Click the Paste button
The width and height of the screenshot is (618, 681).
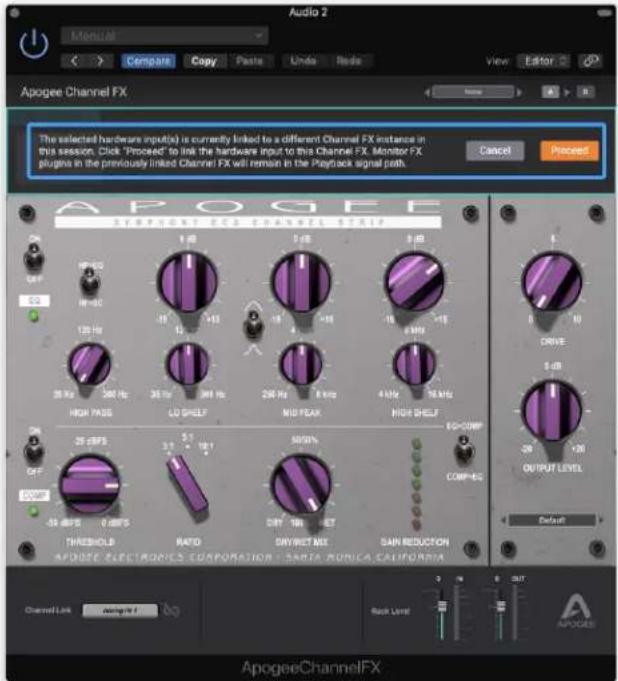click(x=249, y=61)
